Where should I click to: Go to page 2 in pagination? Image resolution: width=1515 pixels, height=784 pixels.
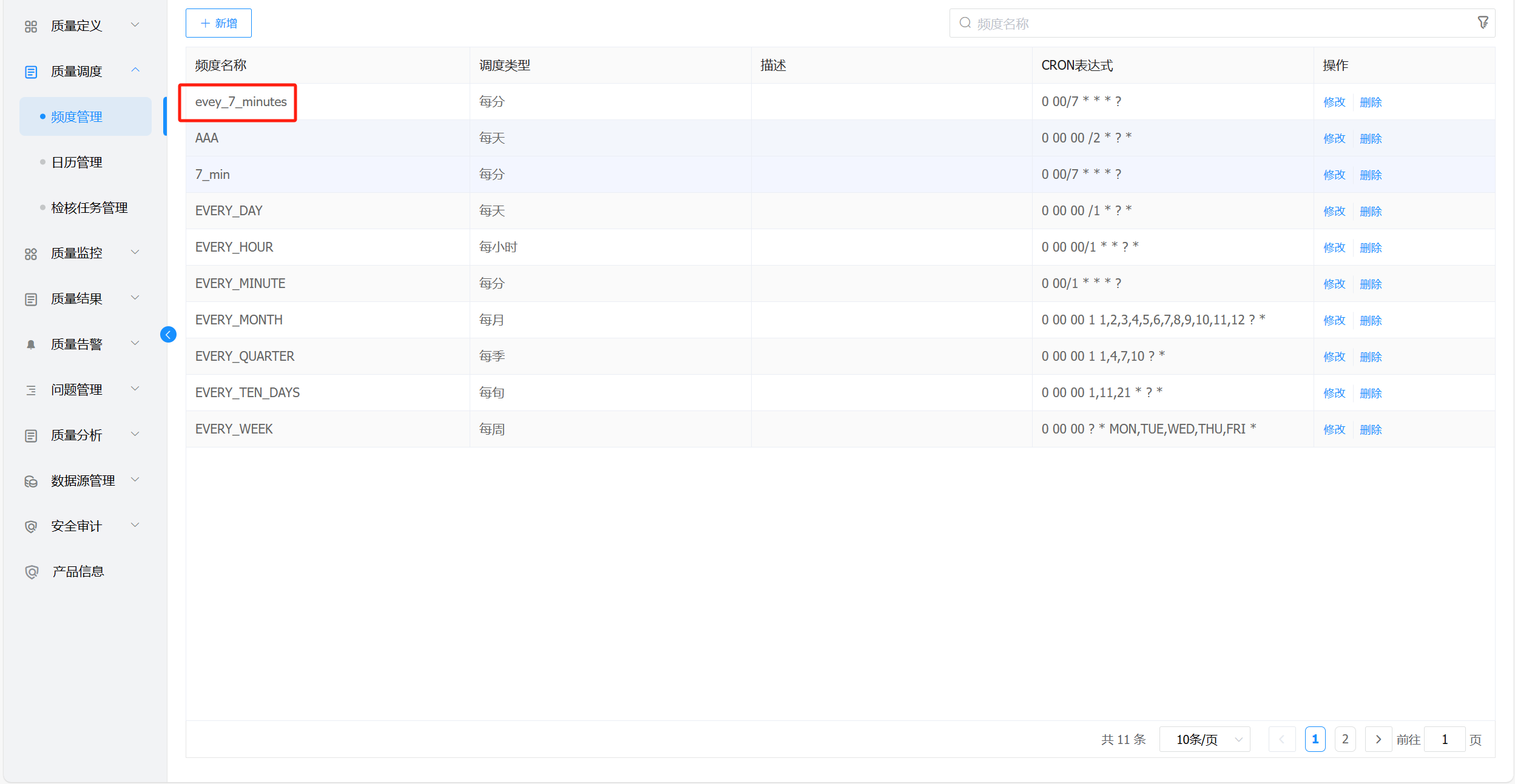1345,739
